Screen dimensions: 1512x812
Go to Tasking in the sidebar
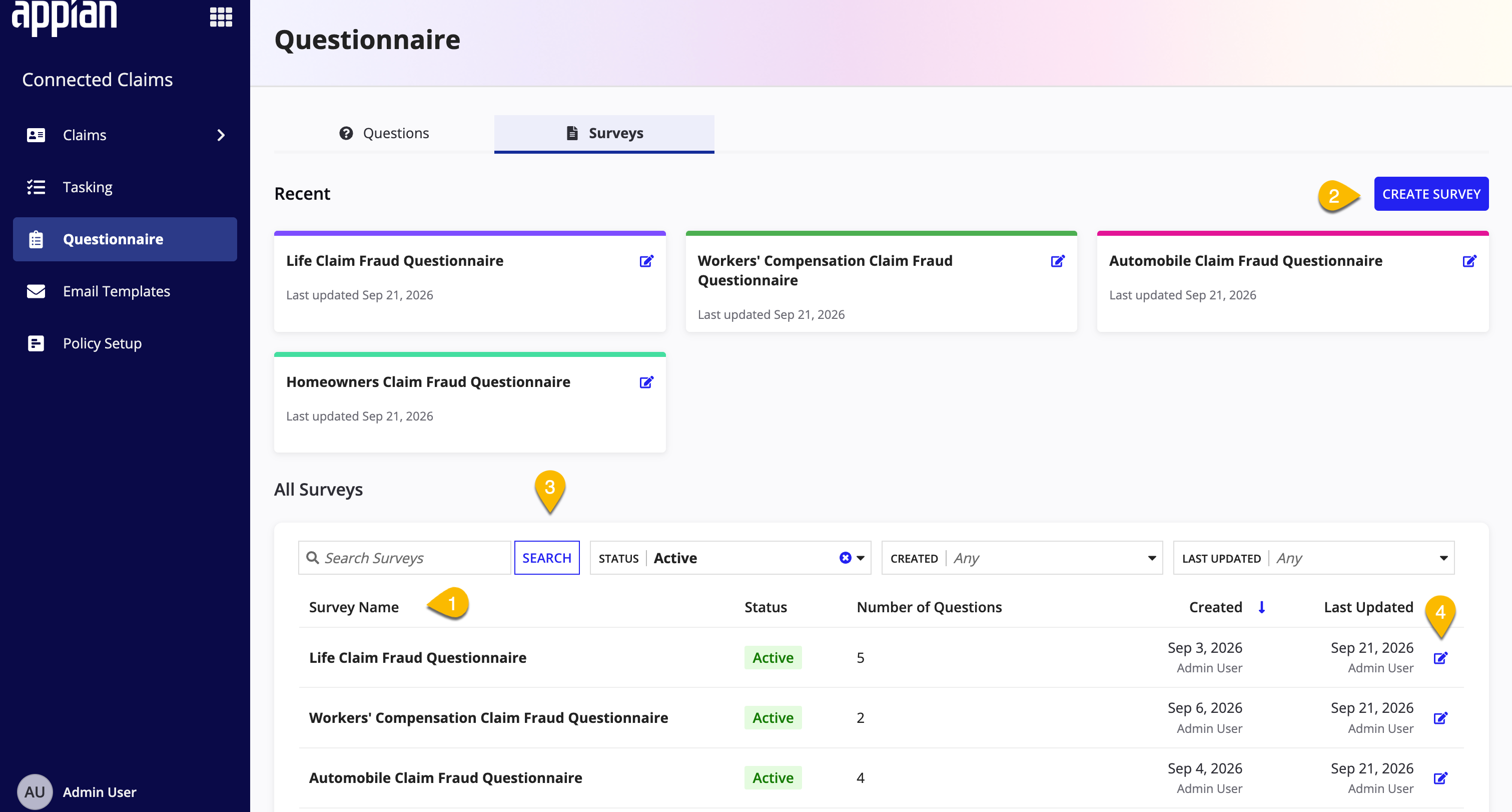coord(125,187)
